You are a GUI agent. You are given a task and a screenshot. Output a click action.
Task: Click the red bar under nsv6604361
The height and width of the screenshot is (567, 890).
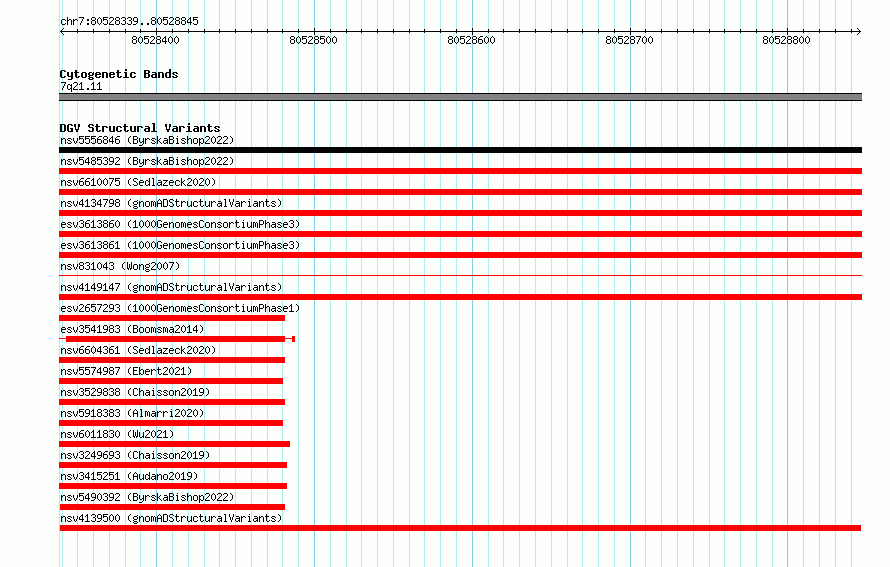[172, 360]
